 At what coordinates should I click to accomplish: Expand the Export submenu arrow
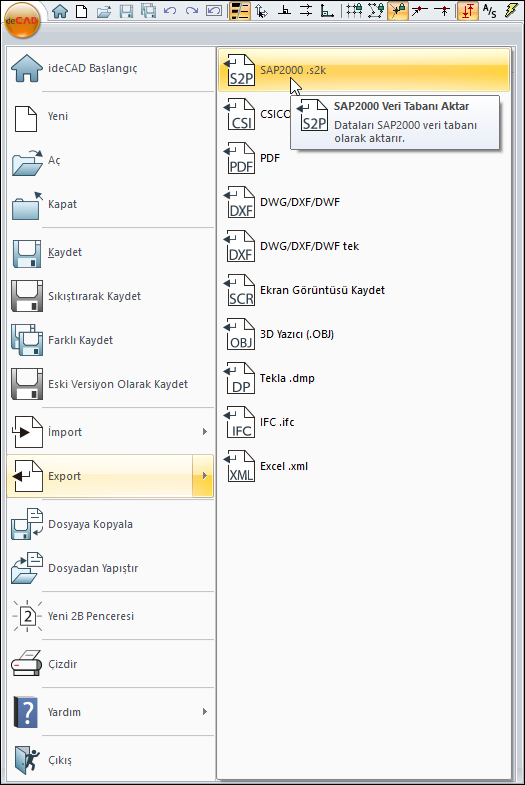[x=204, y=476]
